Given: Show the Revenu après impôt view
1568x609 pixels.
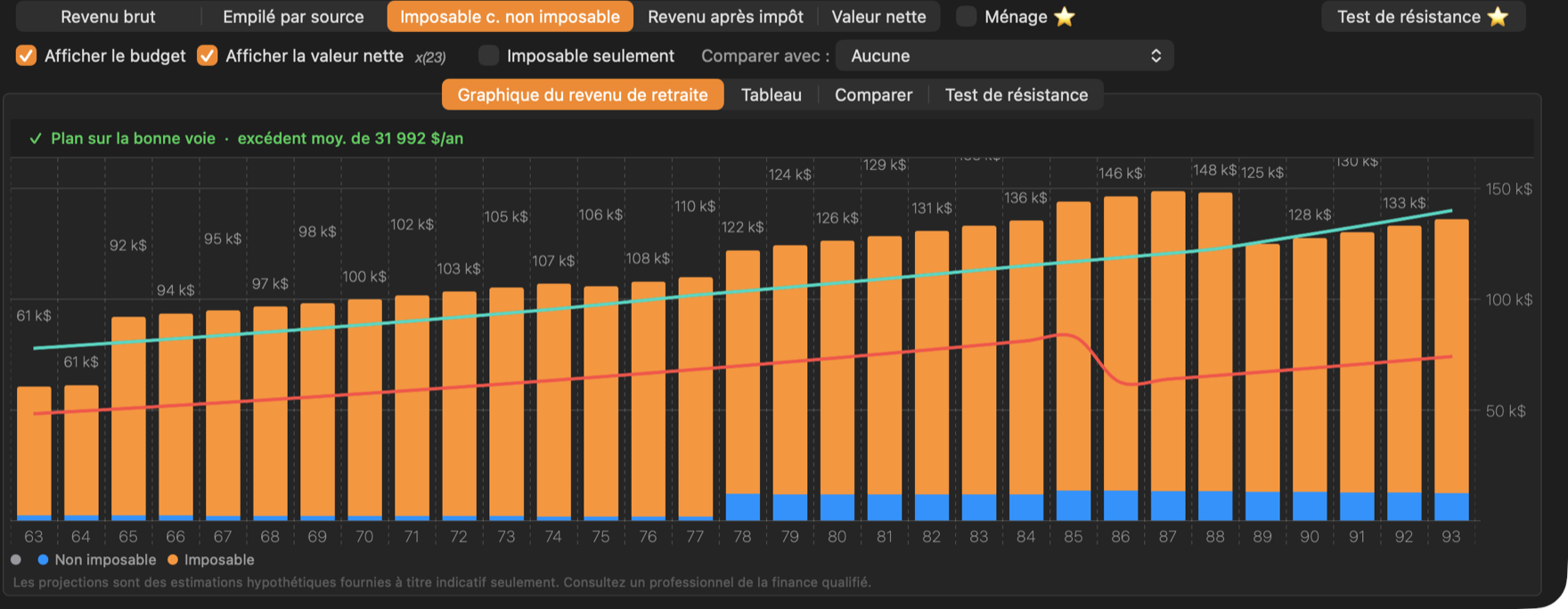Looking at the screenshot, I should (x=725, y=17).
